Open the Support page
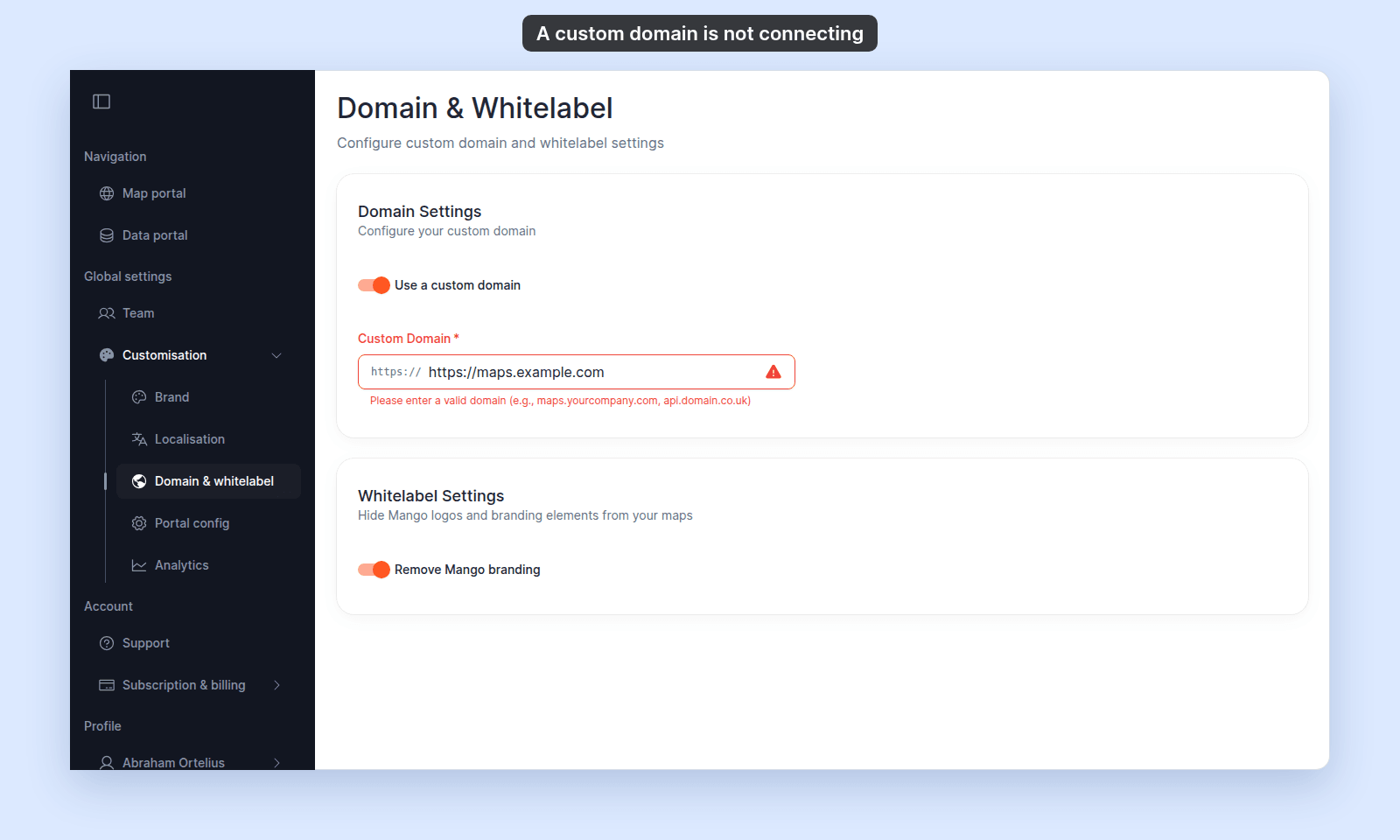Image resolution: width=1400 pixels, height=840 pixels. pyautogui.click(x=192, y=643)
